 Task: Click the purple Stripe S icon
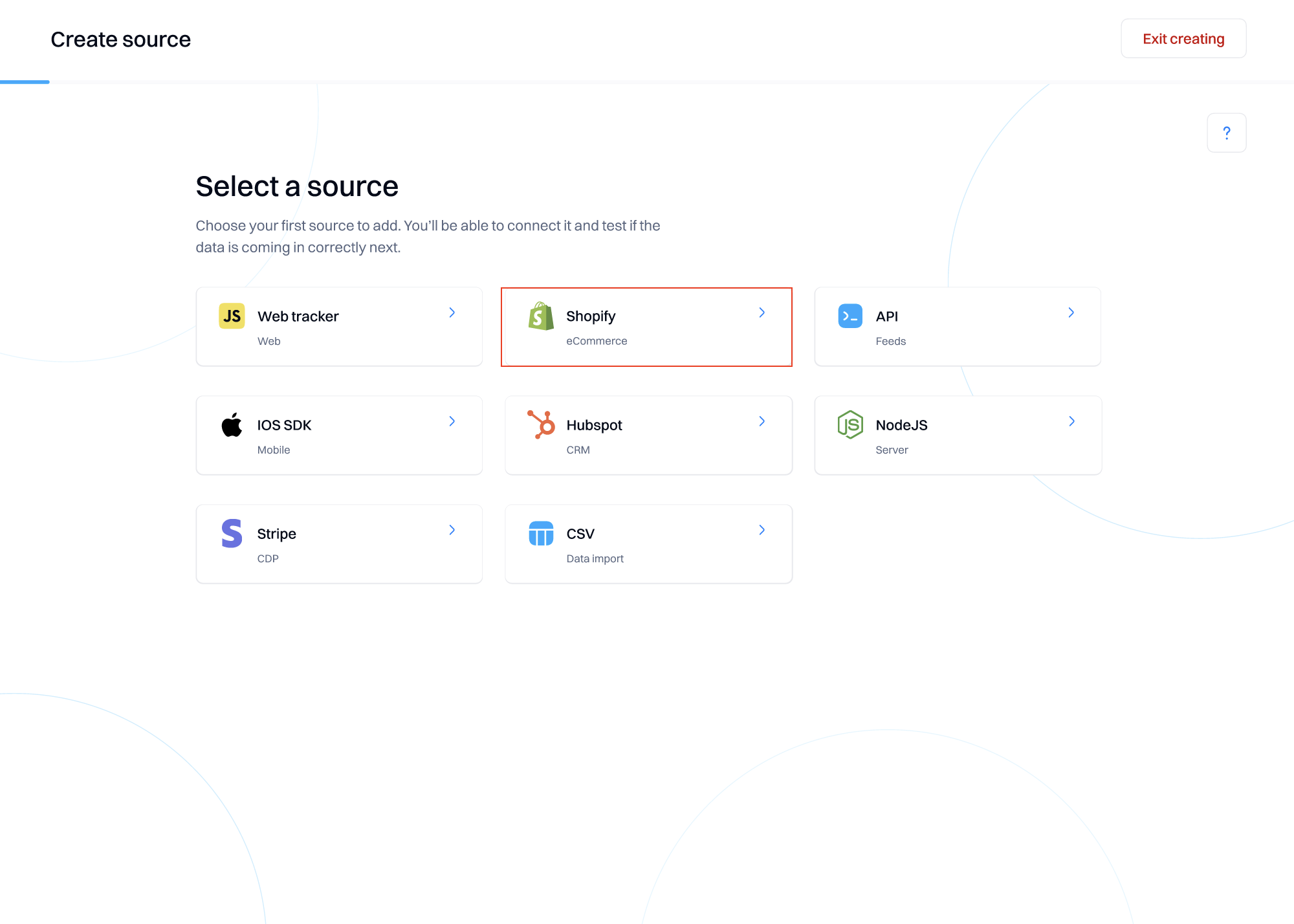point(232,533)
